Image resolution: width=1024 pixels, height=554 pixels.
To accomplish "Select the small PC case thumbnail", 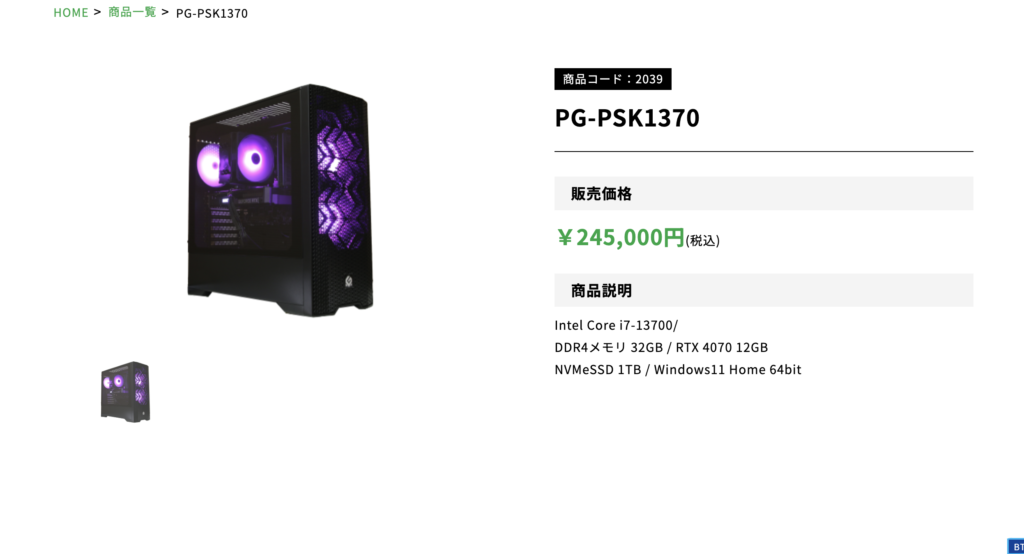I will pos(125,391).
